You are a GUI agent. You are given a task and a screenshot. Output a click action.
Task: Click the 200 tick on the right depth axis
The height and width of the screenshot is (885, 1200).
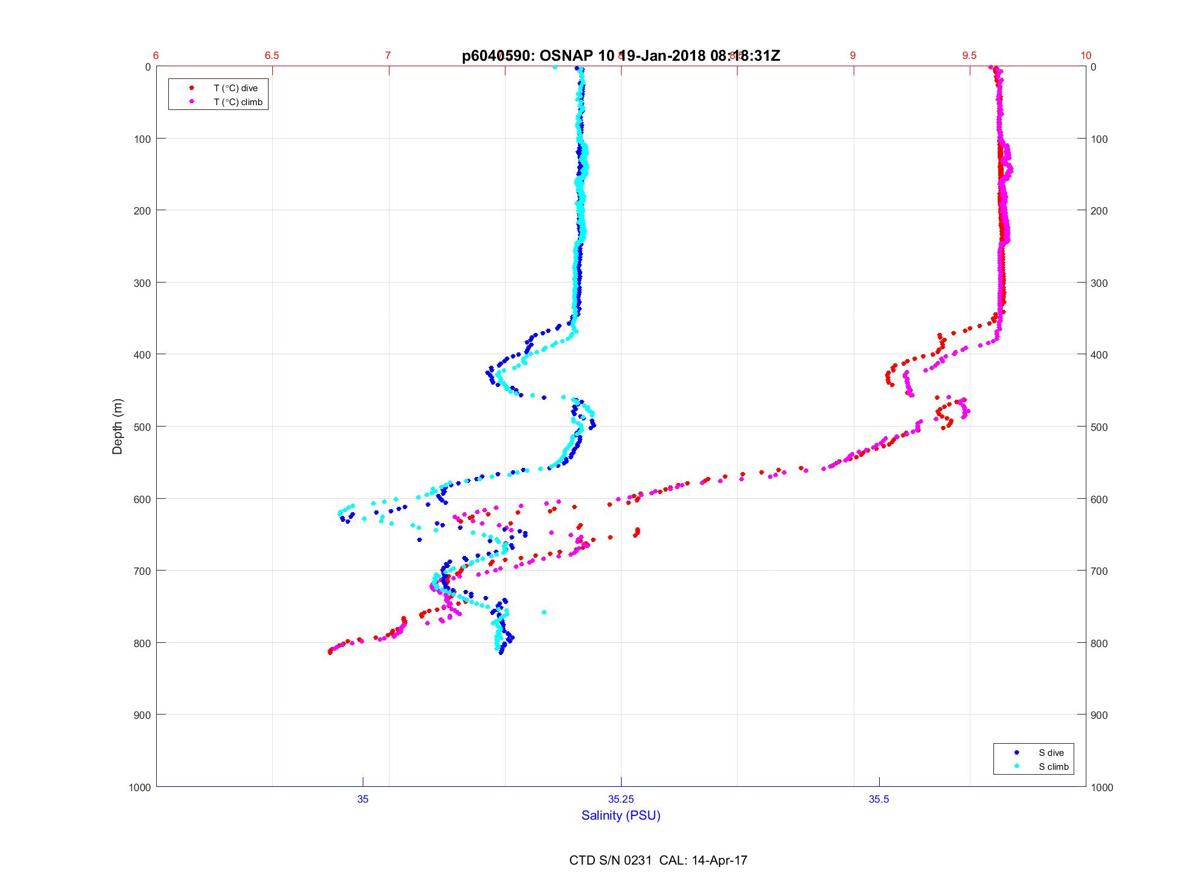[x=1101, y=211]
